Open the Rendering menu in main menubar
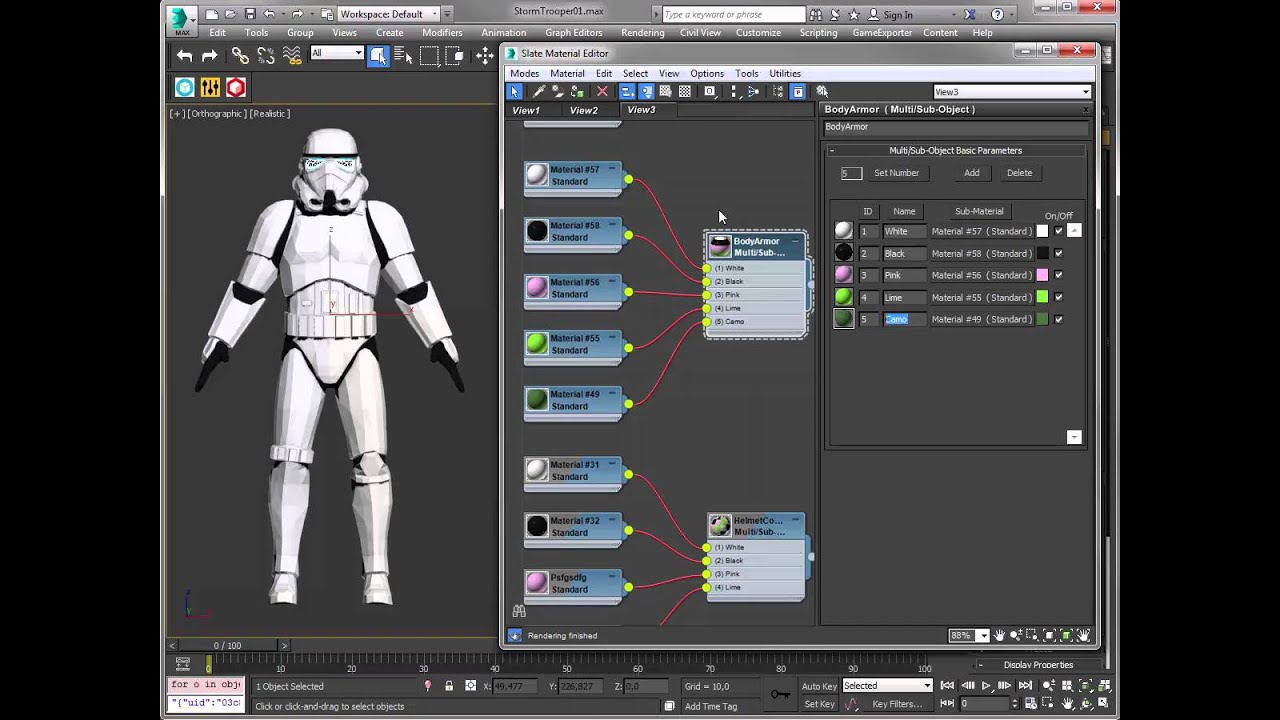This screenshot has height=720, width=1280. 642,32
